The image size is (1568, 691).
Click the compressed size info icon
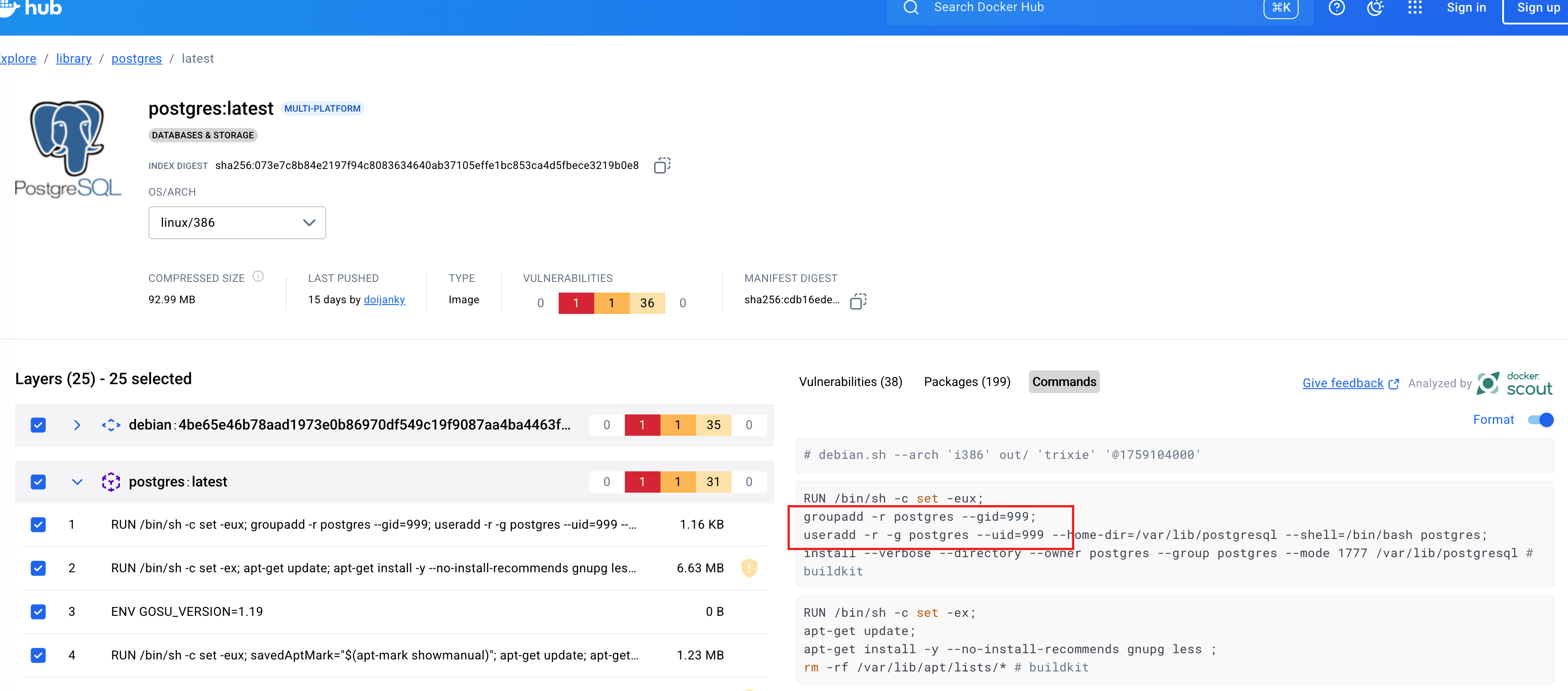[x=258, y=277]
